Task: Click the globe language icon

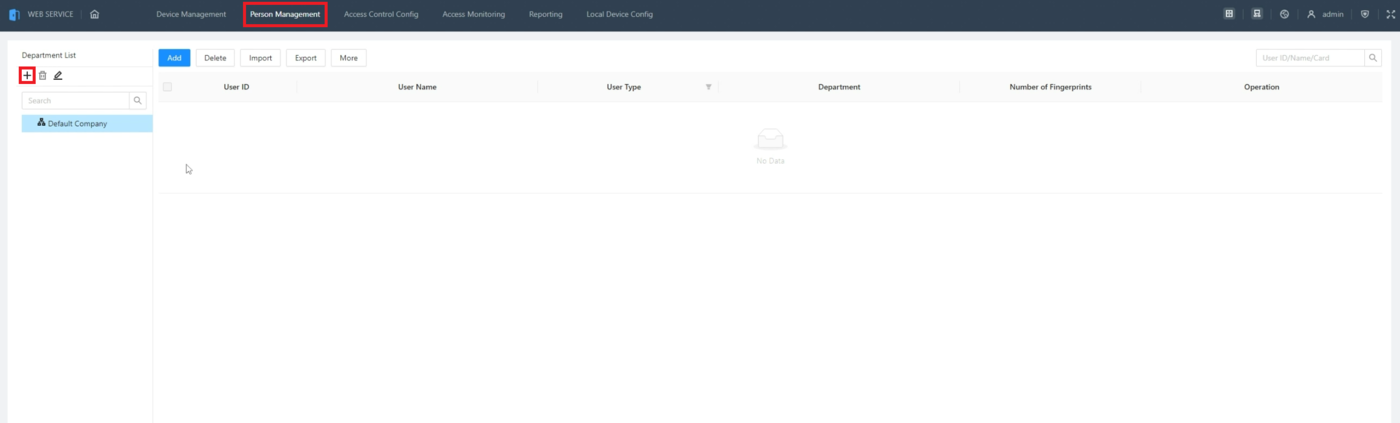Action: [x=1284, y=14]
